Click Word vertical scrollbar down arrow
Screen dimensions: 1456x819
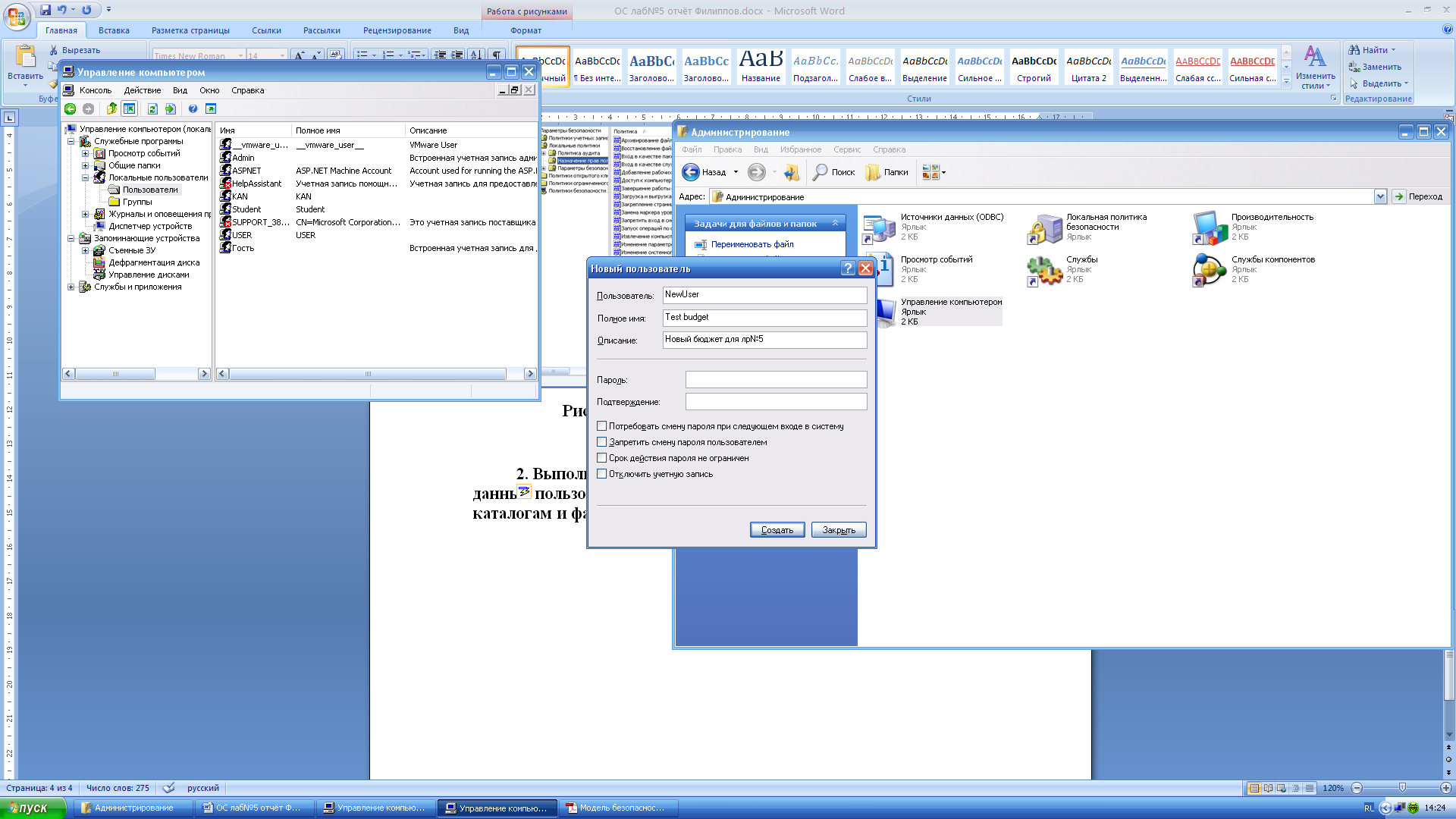coord(1449,734)
